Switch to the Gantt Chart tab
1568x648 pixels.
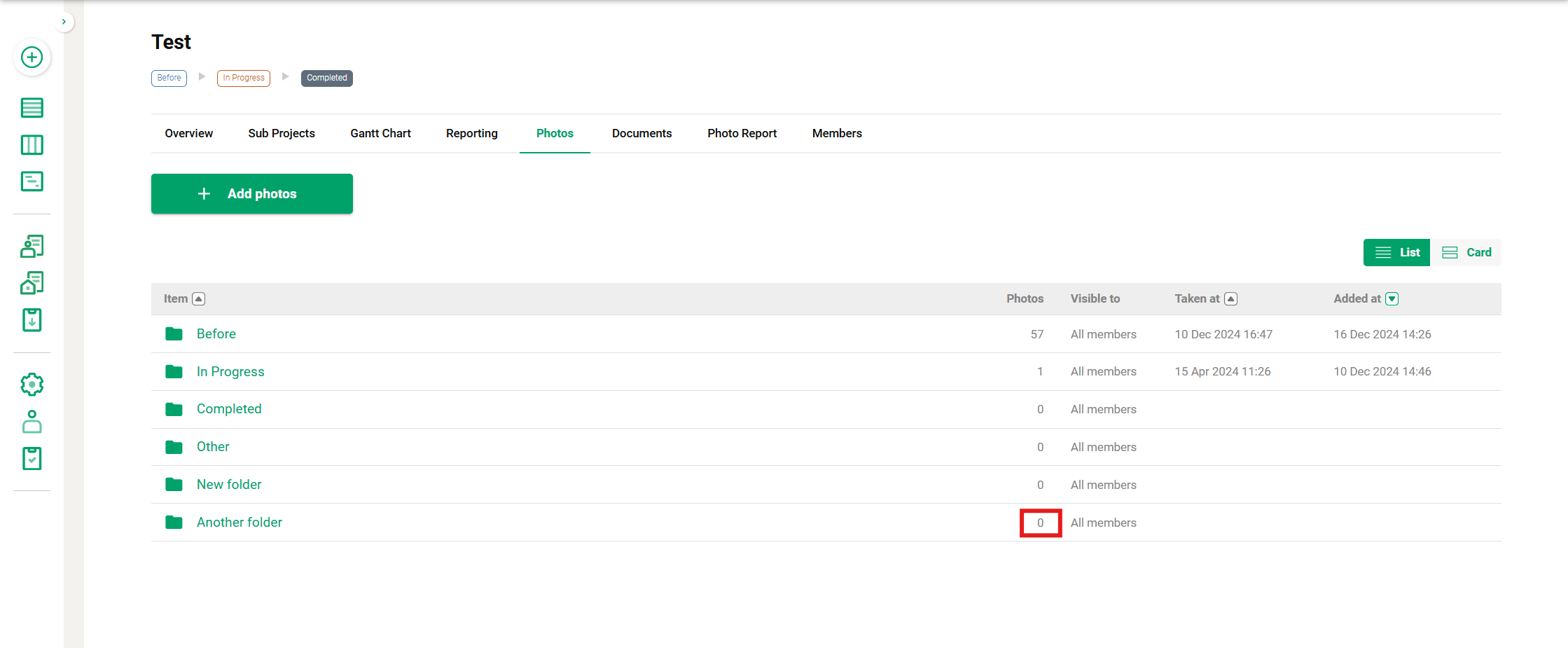(380, 133)
